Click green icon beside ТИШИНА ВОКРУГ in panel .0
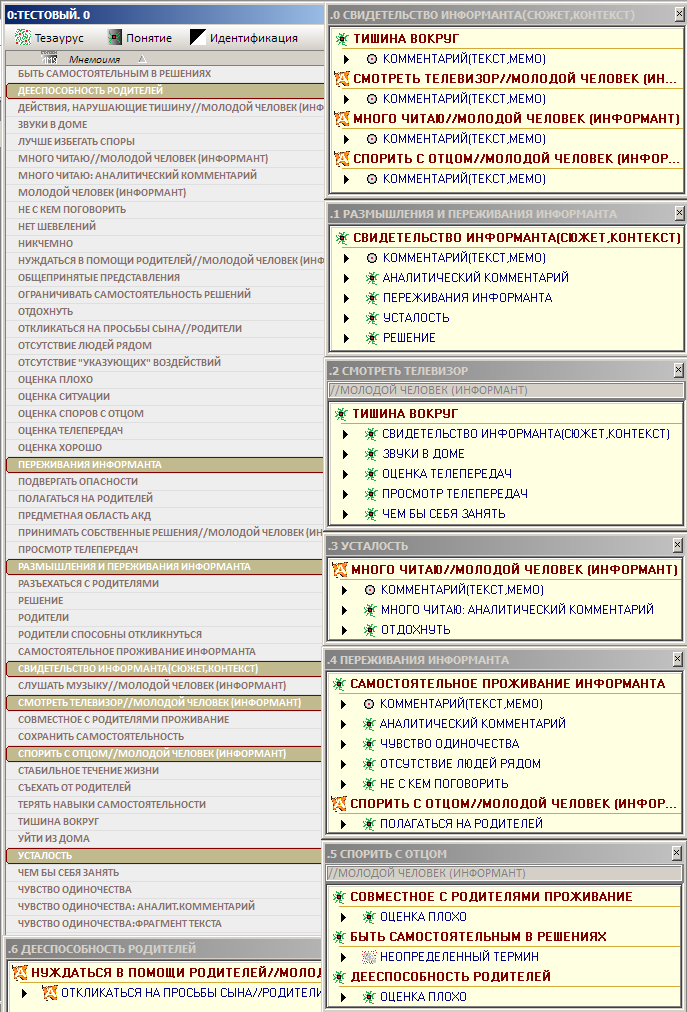 (x=342, y=39)
